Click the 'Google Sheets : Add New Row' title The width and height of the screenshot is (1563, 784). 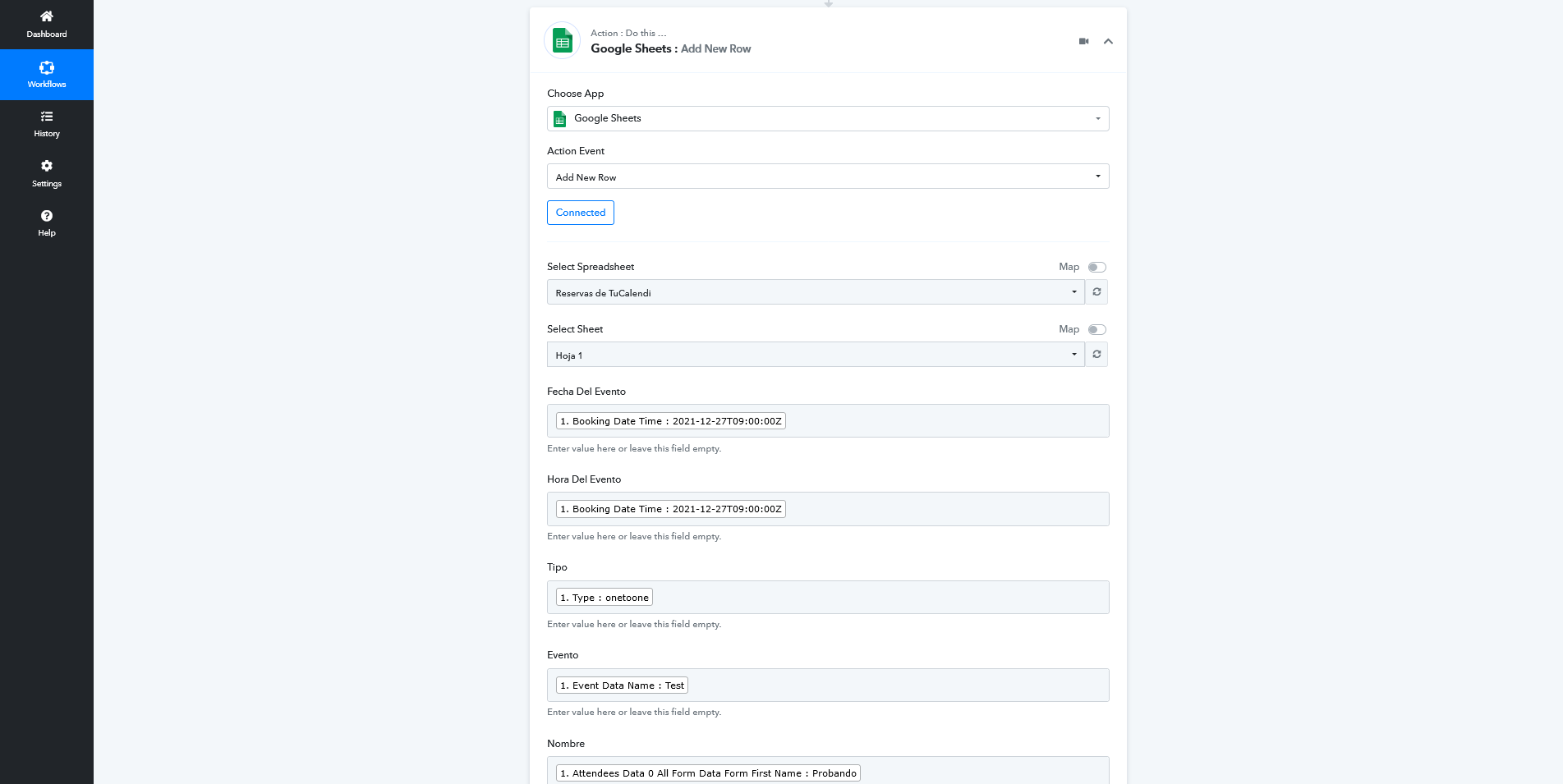[x=670, y=48]
